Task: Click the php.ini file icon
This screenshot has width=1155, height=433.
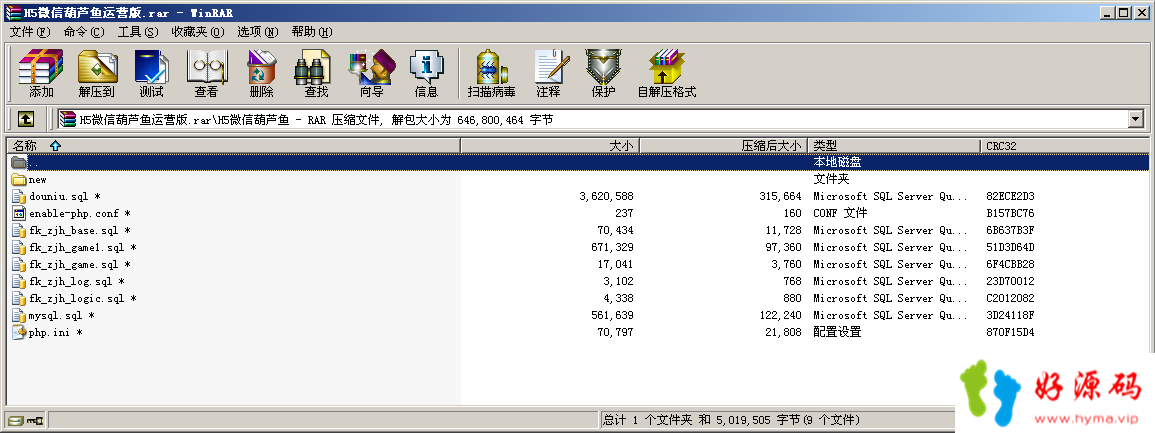Action: coord(19,332)
